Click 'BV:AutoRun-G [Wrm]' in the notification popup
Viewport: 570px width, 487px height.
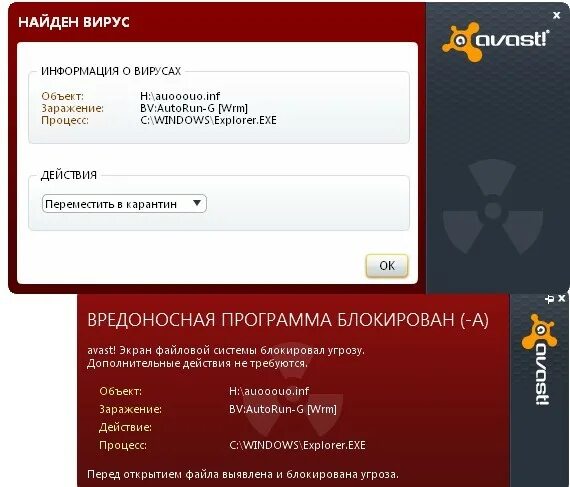pyautogui.click(x=283, y=409)
